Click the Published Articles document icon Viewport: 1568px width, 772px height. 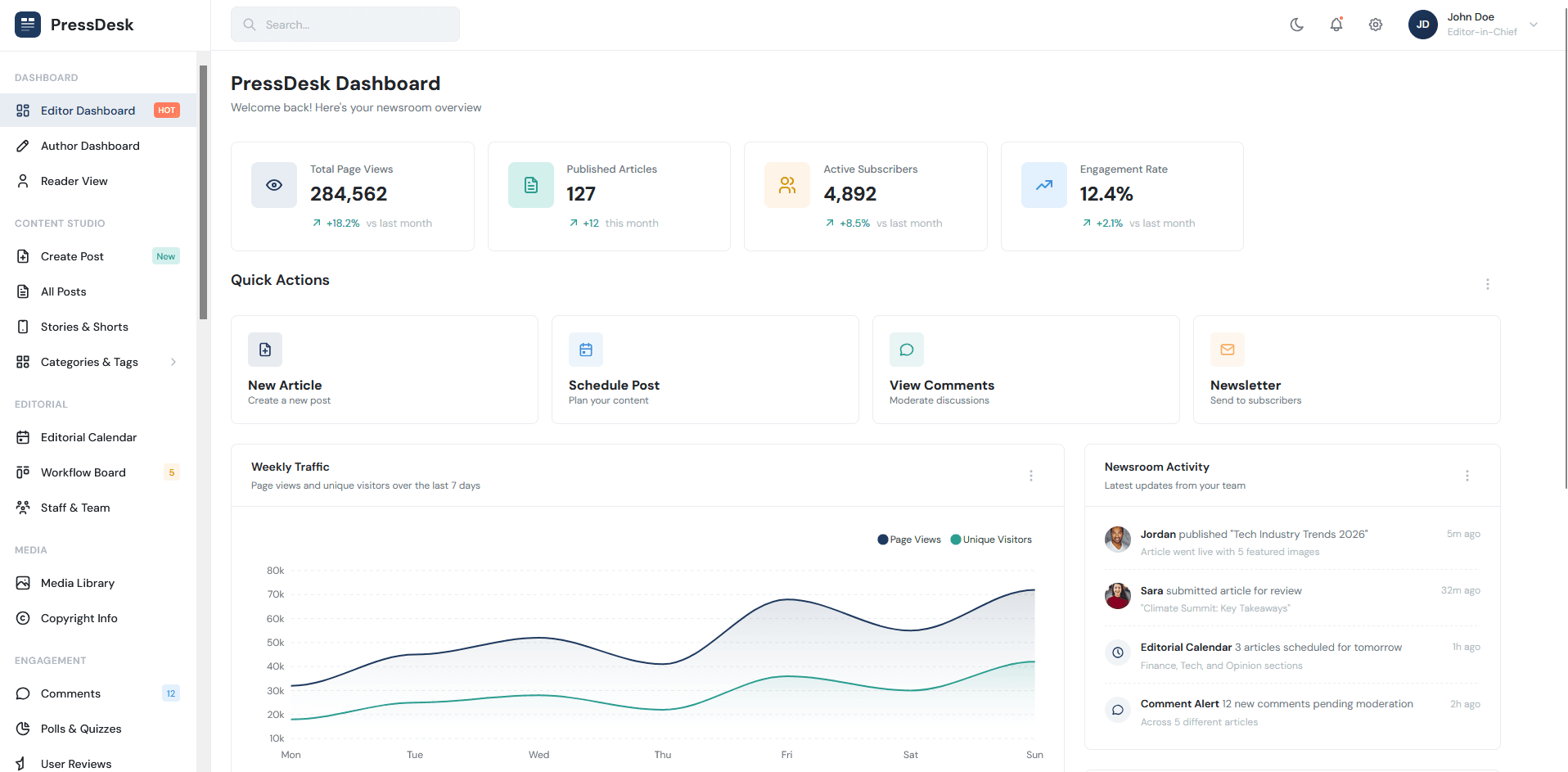(x=531, y=185)
